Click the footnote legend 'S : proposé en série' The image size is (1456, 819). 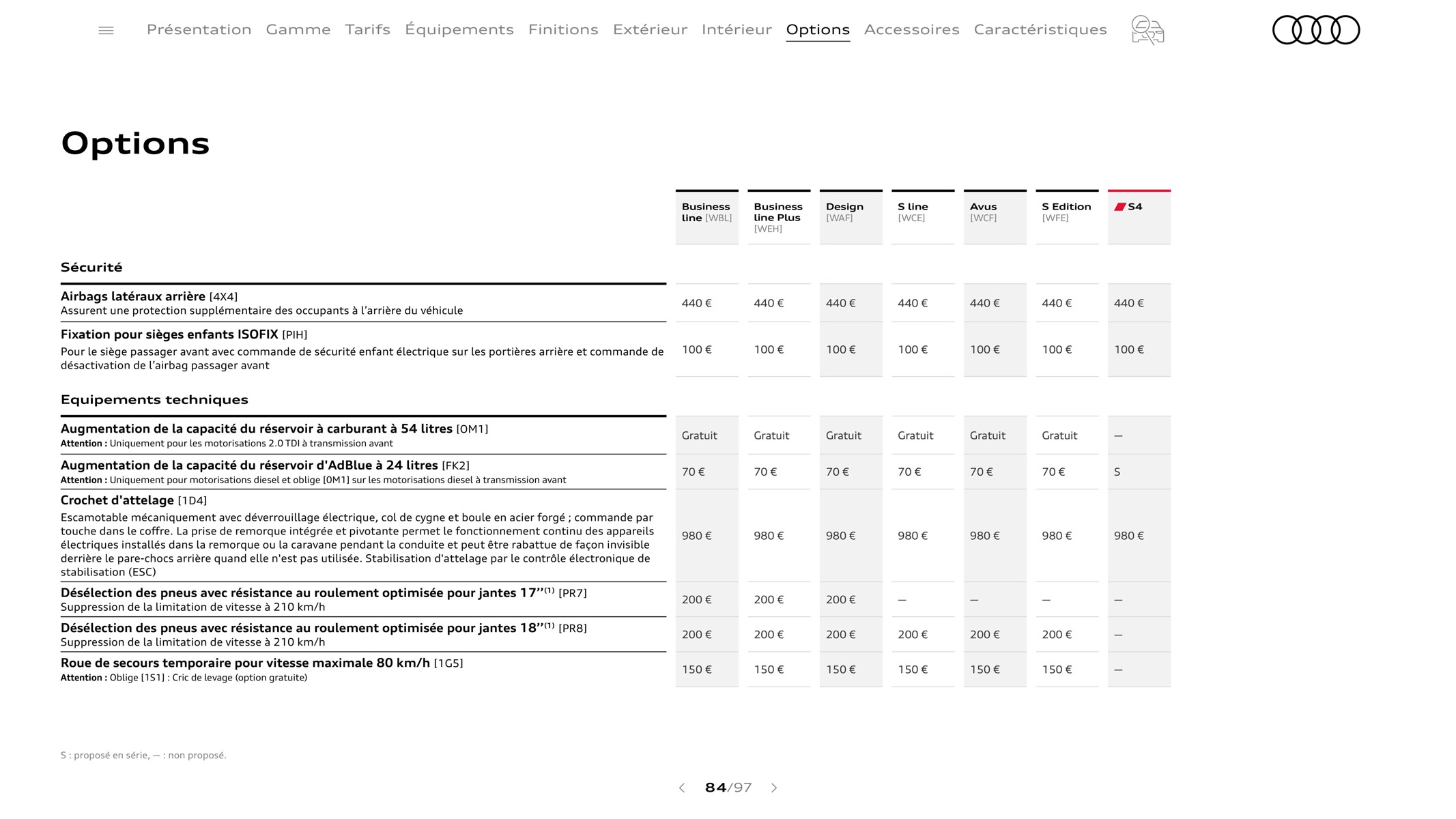(143, 755)
